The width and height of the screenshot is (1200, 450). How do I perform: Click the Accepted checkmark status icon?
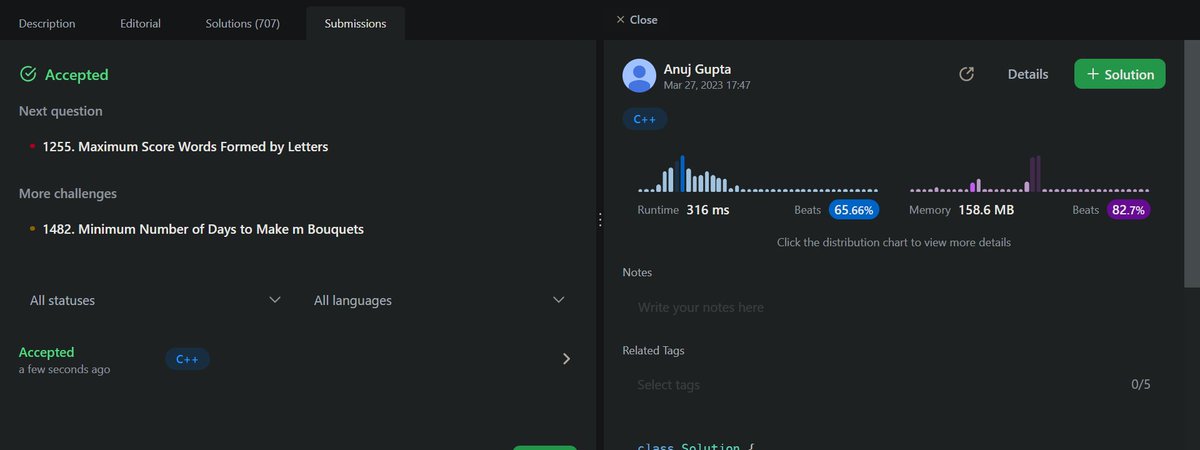28,74
